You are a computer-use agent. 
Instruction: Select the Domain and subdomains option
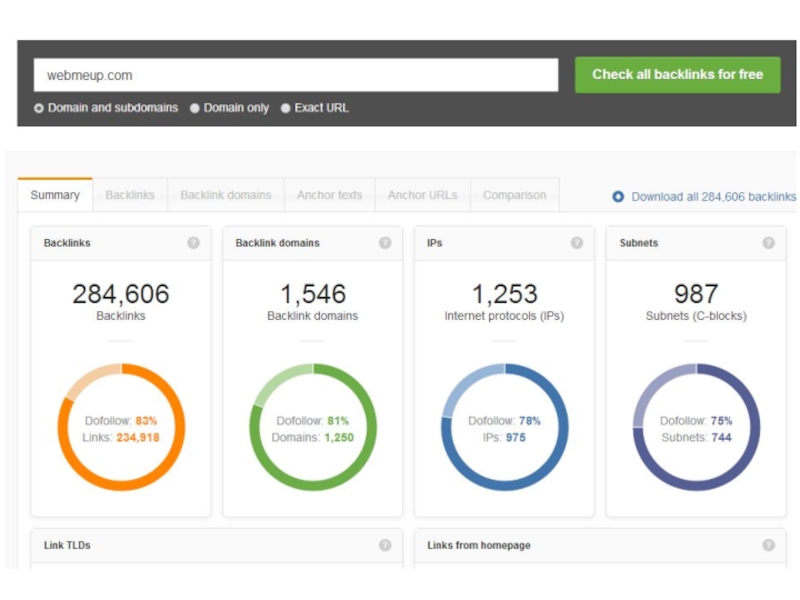point(39,108)
